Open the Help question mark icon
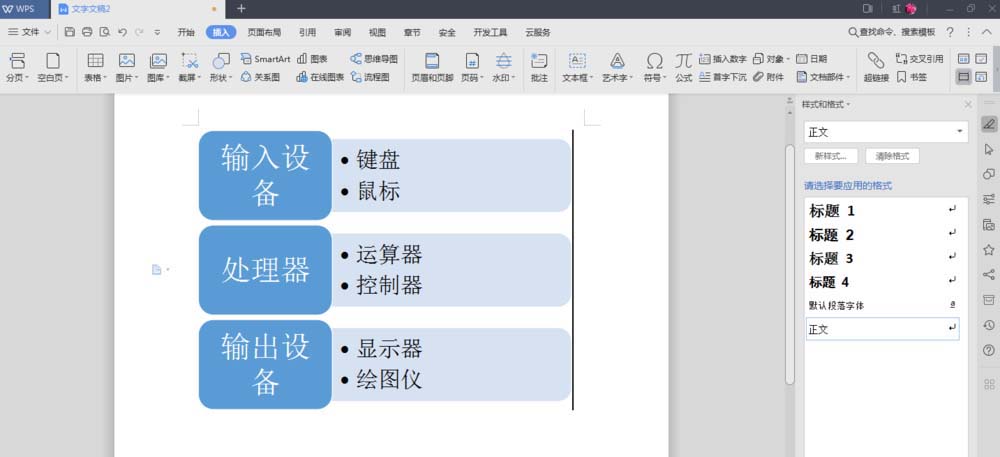 click(x=950, y=32)
